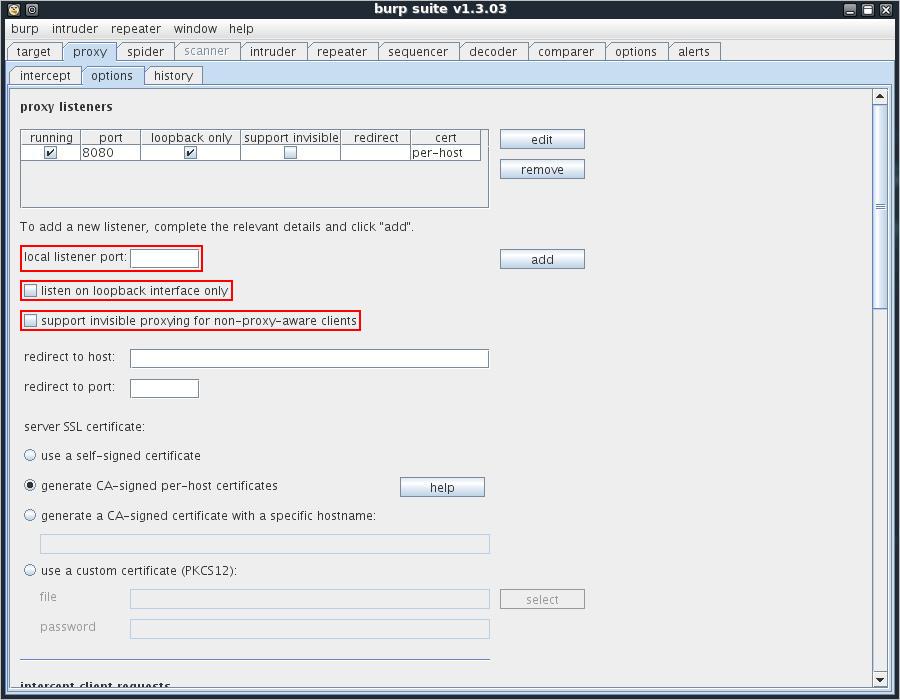The width and height of the screenshot is (900, 700).
Task: Click the specific hostname text field
Action: [x=265, y=544]
